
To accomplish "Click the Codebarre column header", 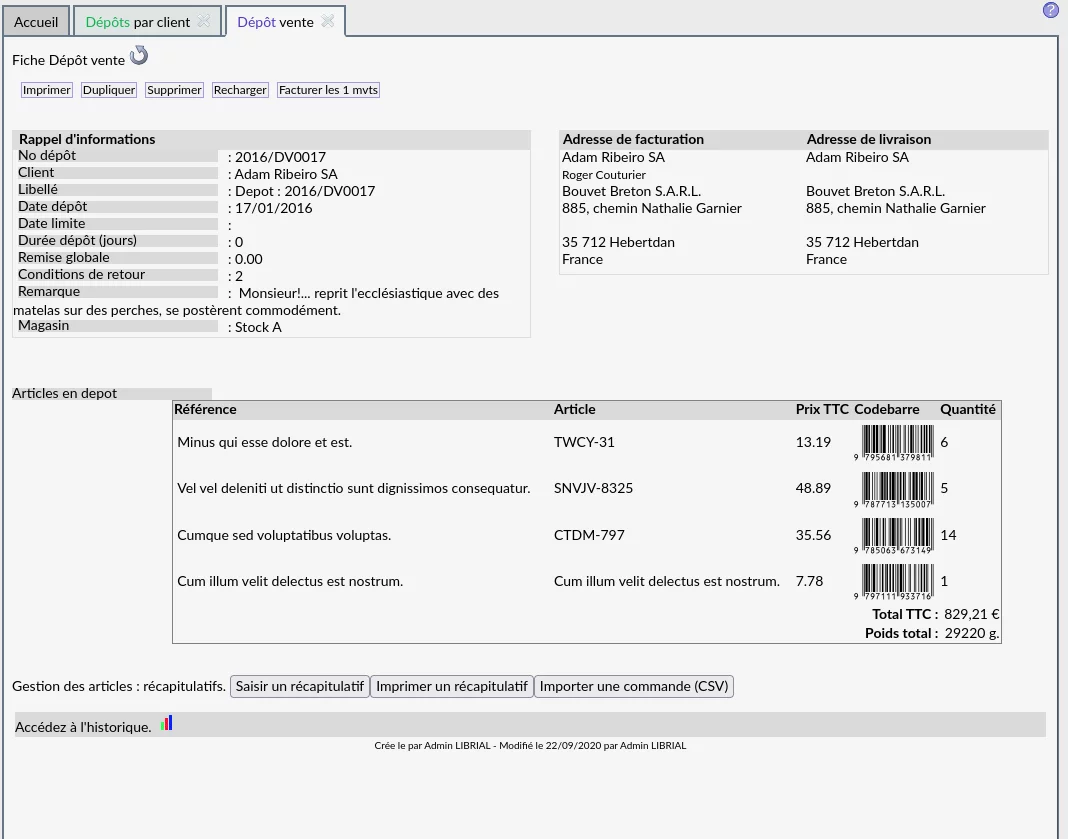I will tap(886, 409).
